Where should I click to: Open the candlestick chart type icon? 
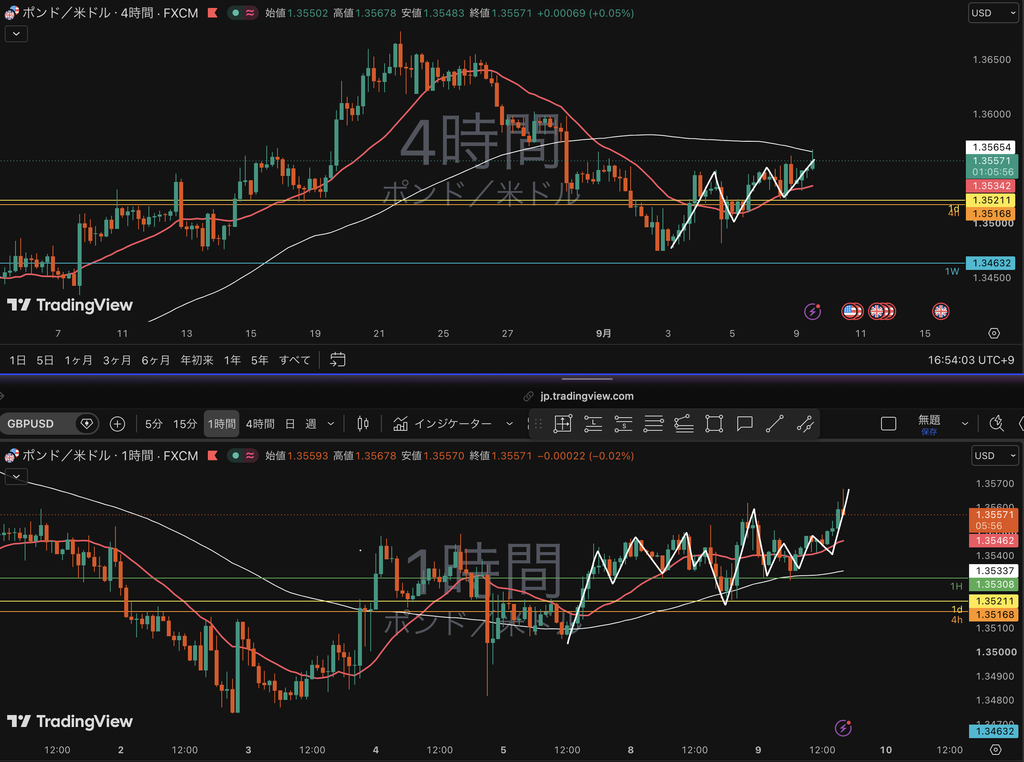coord(363,424)
